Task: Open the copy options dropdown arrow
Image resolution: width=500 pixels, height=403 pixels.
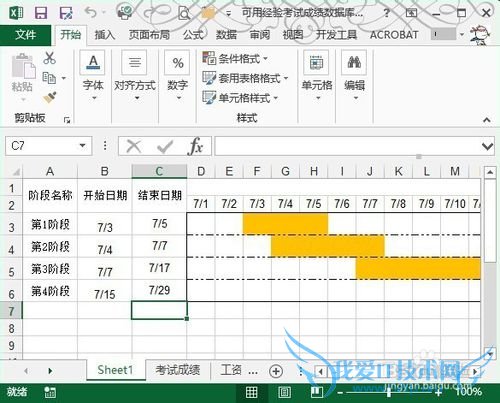Action: point(64,78)
